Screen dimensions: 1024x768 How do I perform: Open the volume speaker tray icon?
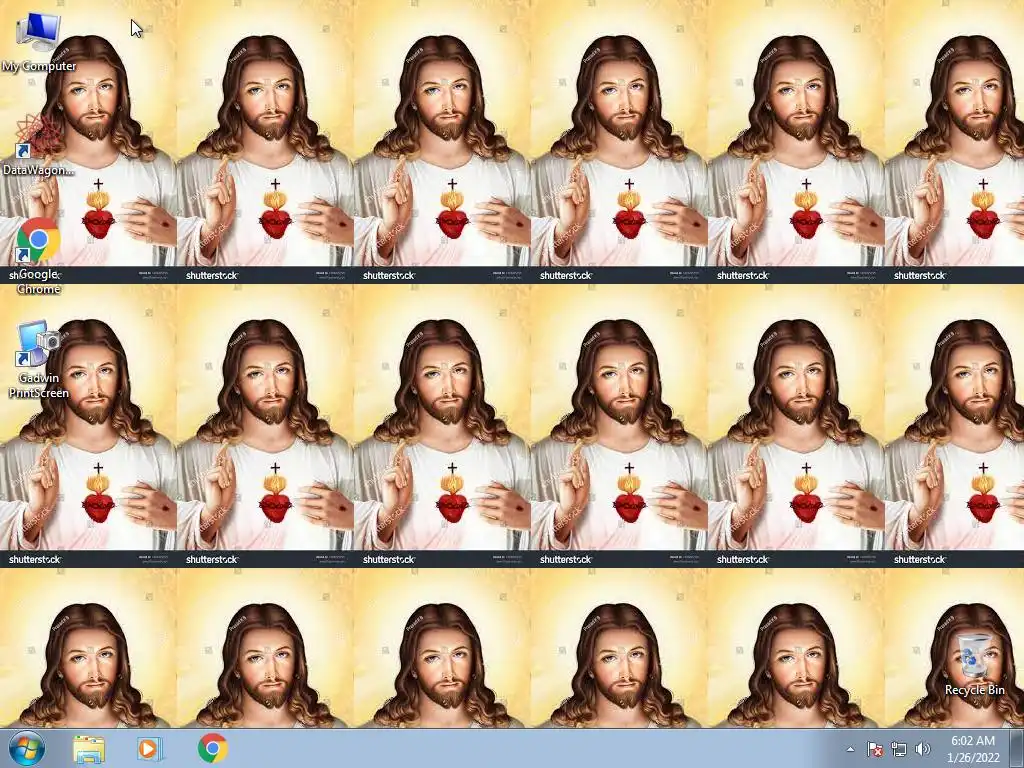tap(922, 750)
